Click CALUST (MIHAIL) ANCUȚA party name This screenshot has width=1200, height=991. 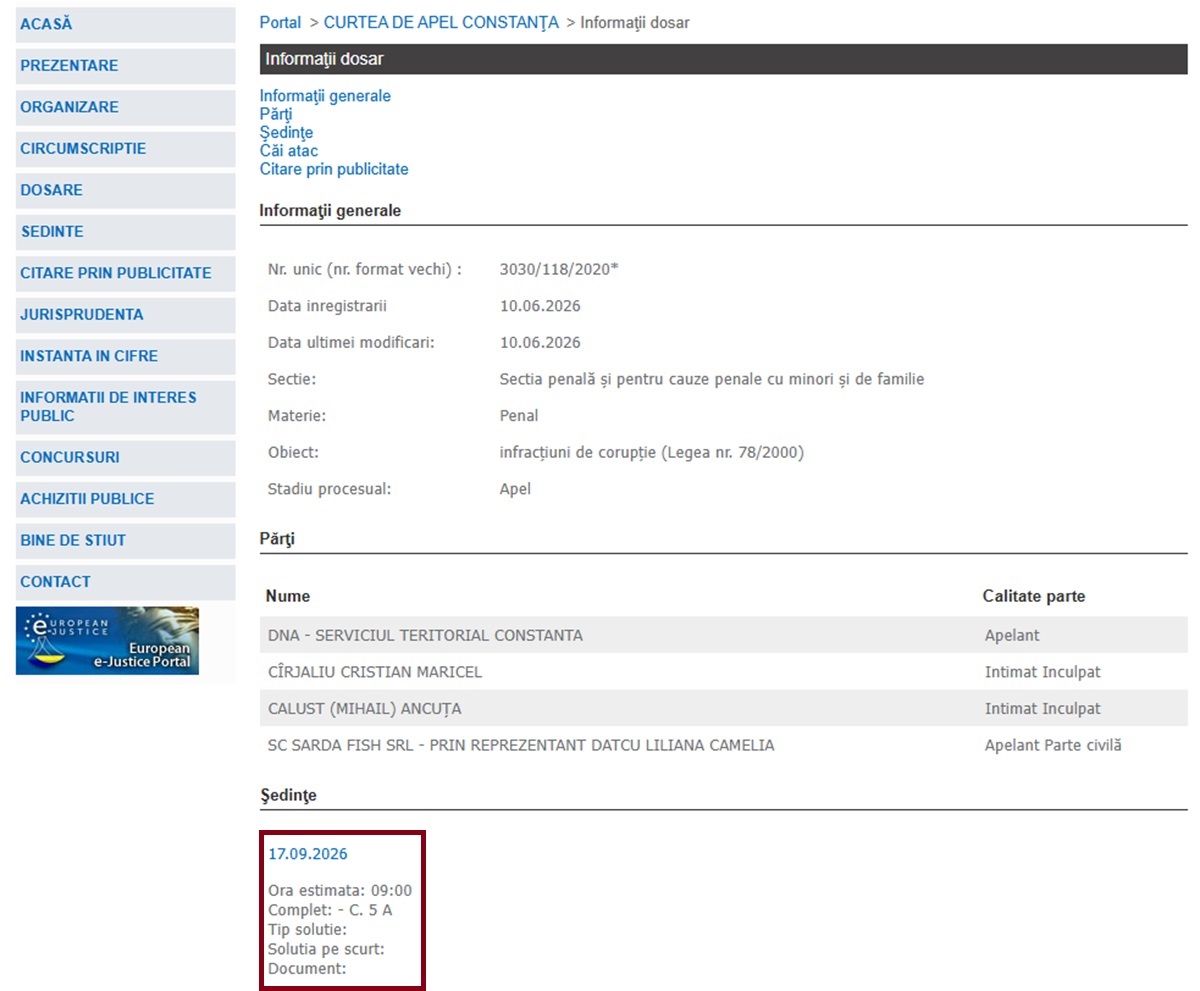364,709
